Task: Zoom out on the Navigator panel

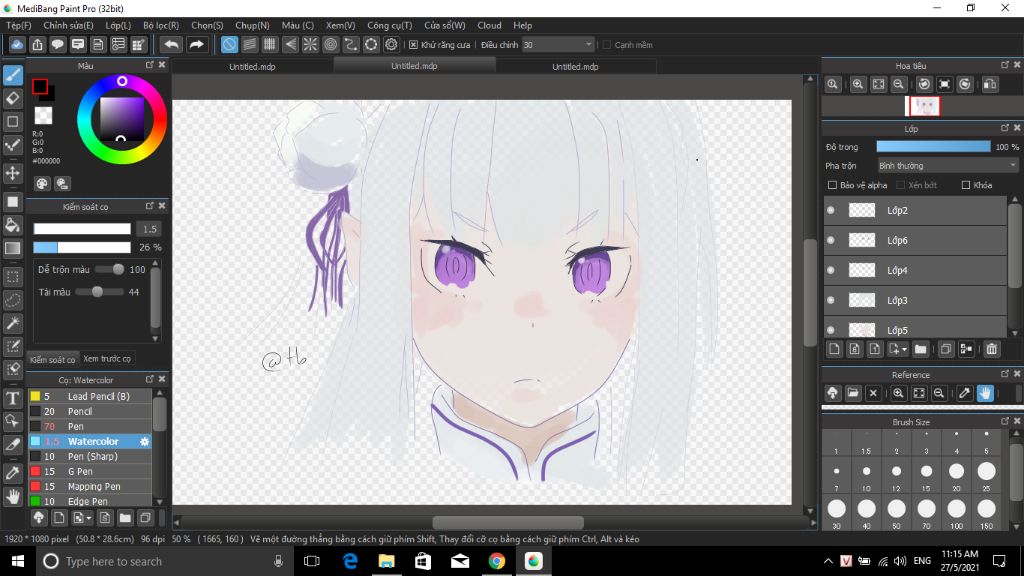Action: (899, 84)
